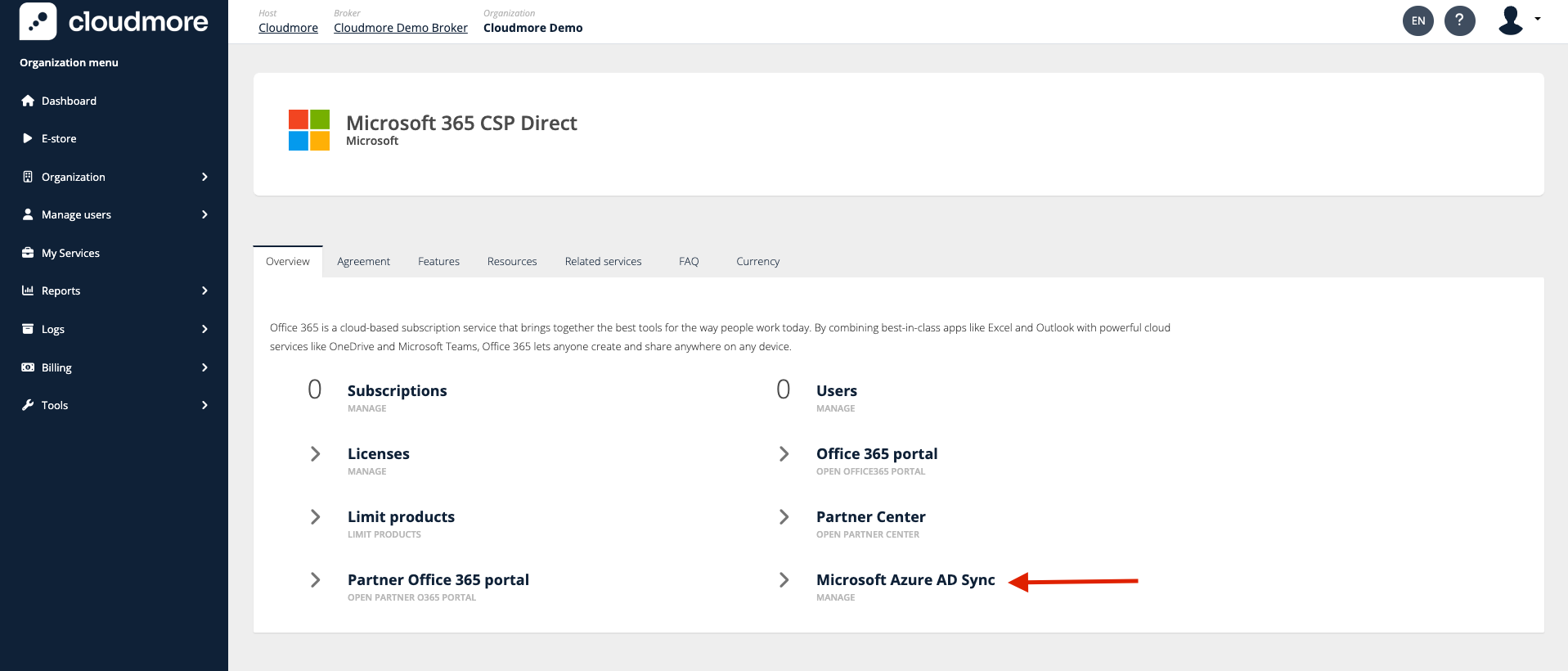
Task: Open the help question mark icon
Action: 1459,20
